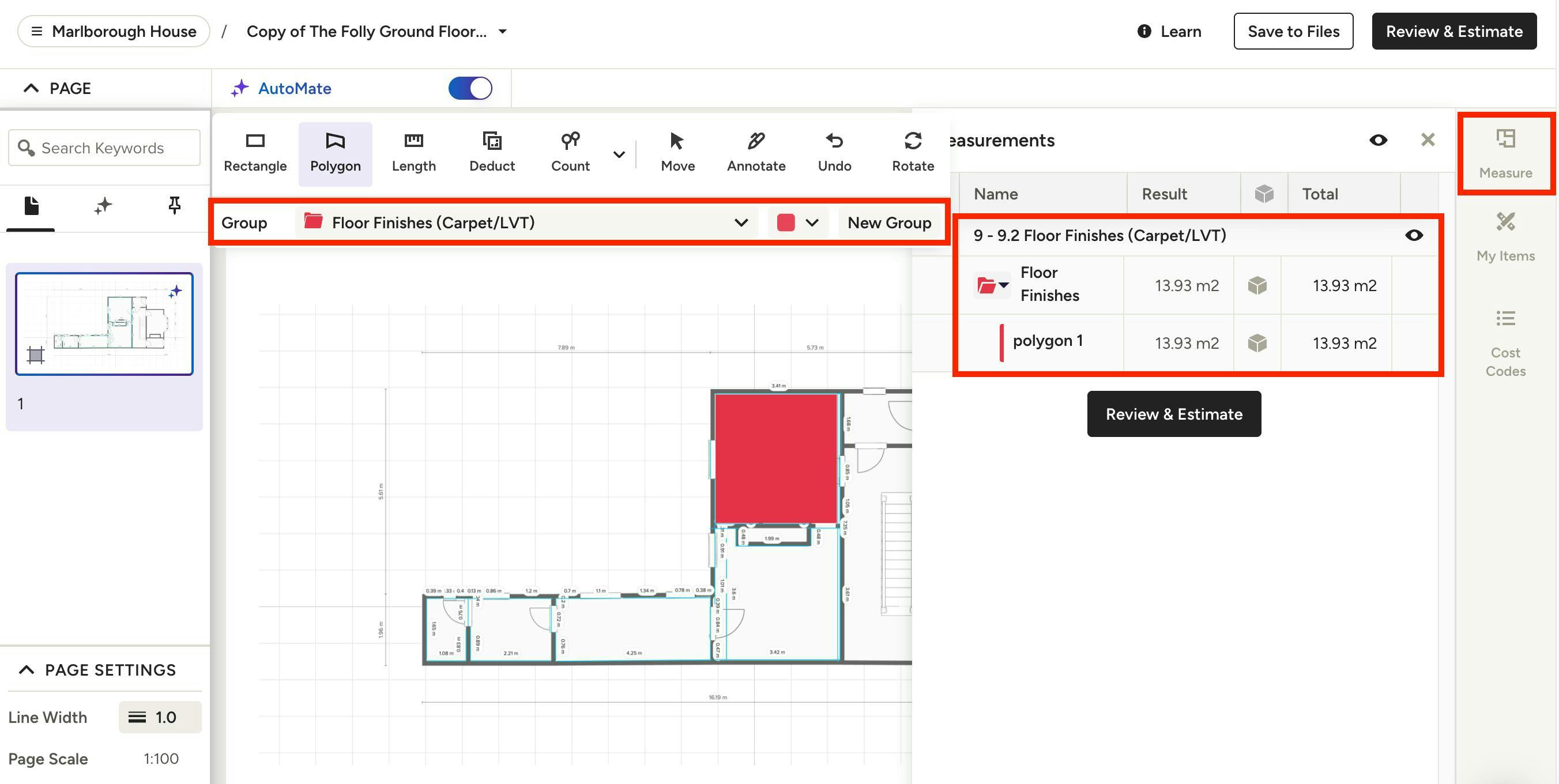Select the Annotate tool
The width and height of the screenshot is (1559, 784).
point(756,153)
